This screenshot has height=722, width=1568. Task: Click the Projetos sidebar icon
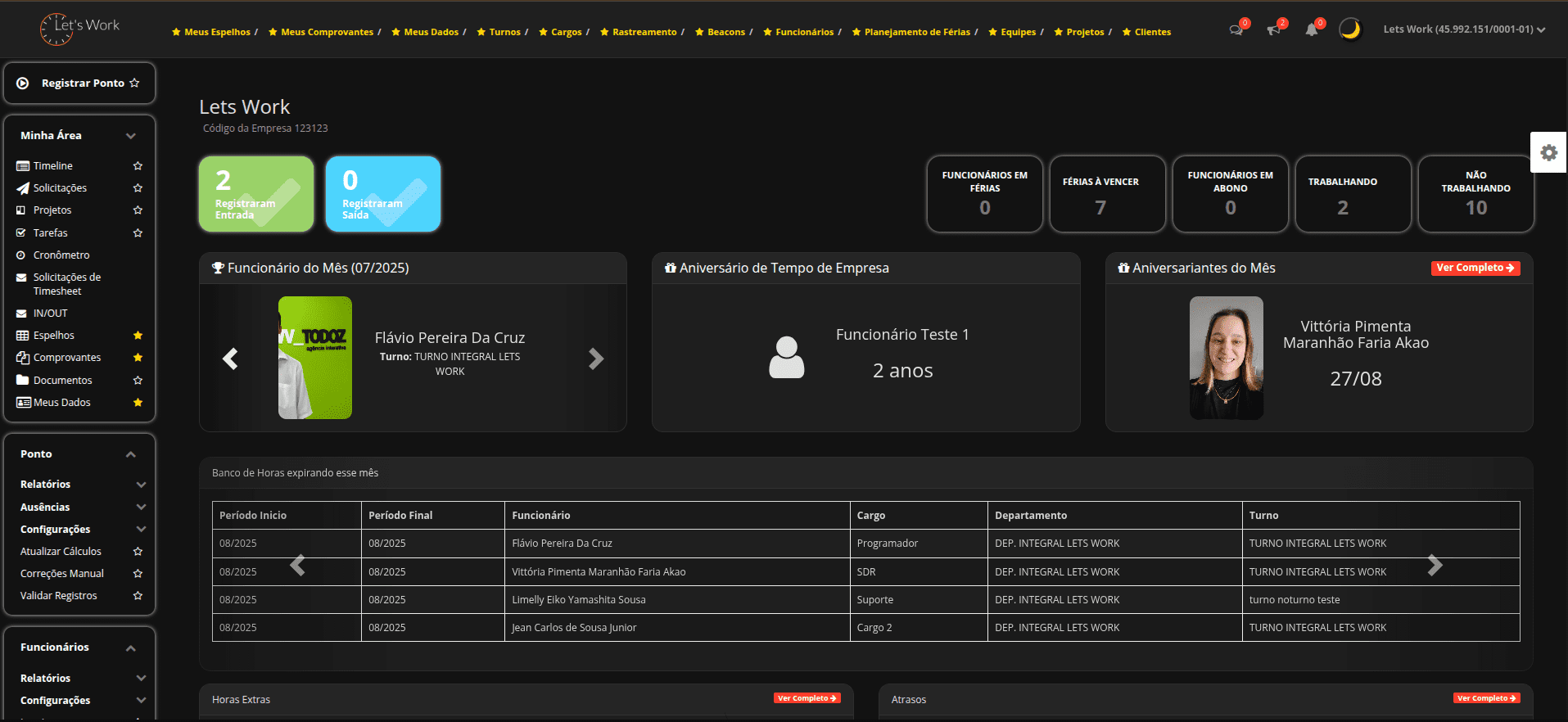[22, 210]
